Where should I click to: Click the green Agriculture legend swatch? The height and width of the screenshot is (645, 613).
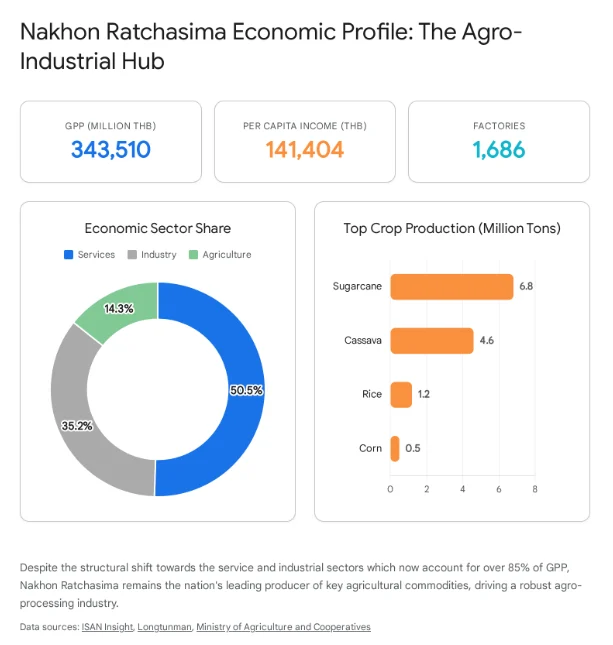tap(193, 255)
